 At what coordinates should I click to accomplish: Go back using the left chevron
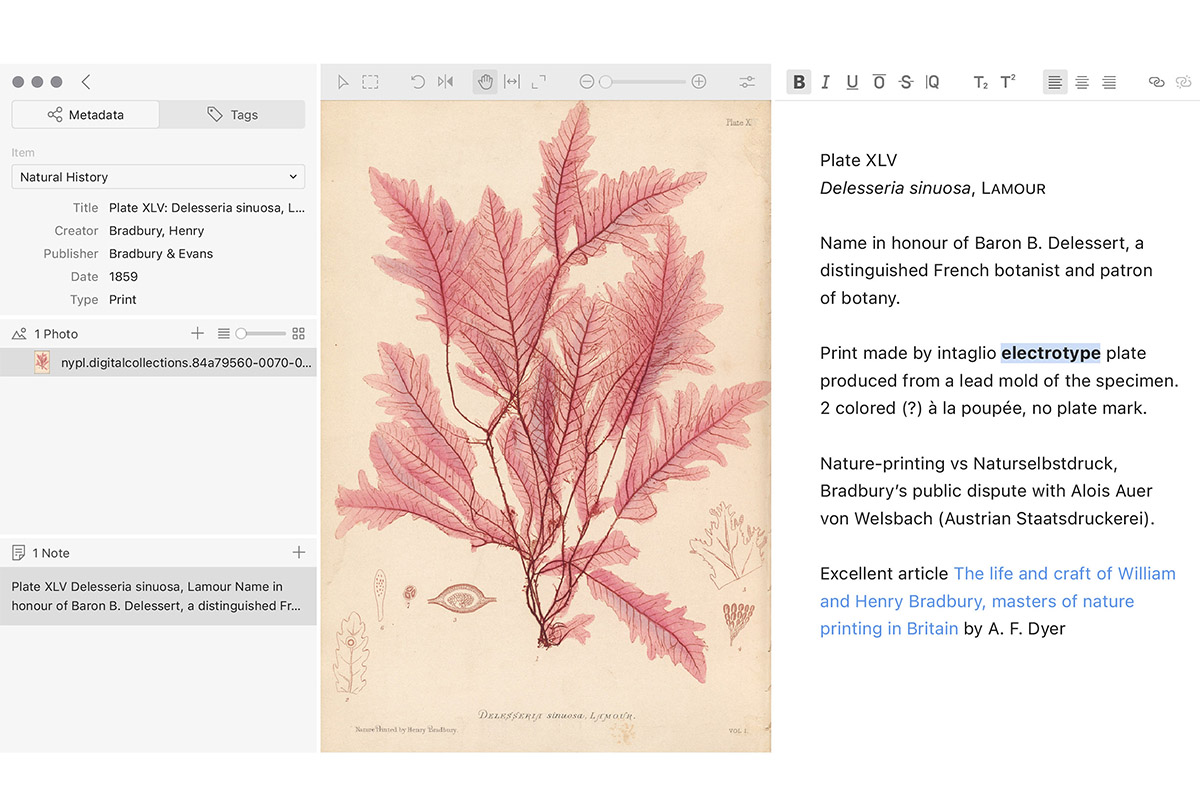coord(86,82)
